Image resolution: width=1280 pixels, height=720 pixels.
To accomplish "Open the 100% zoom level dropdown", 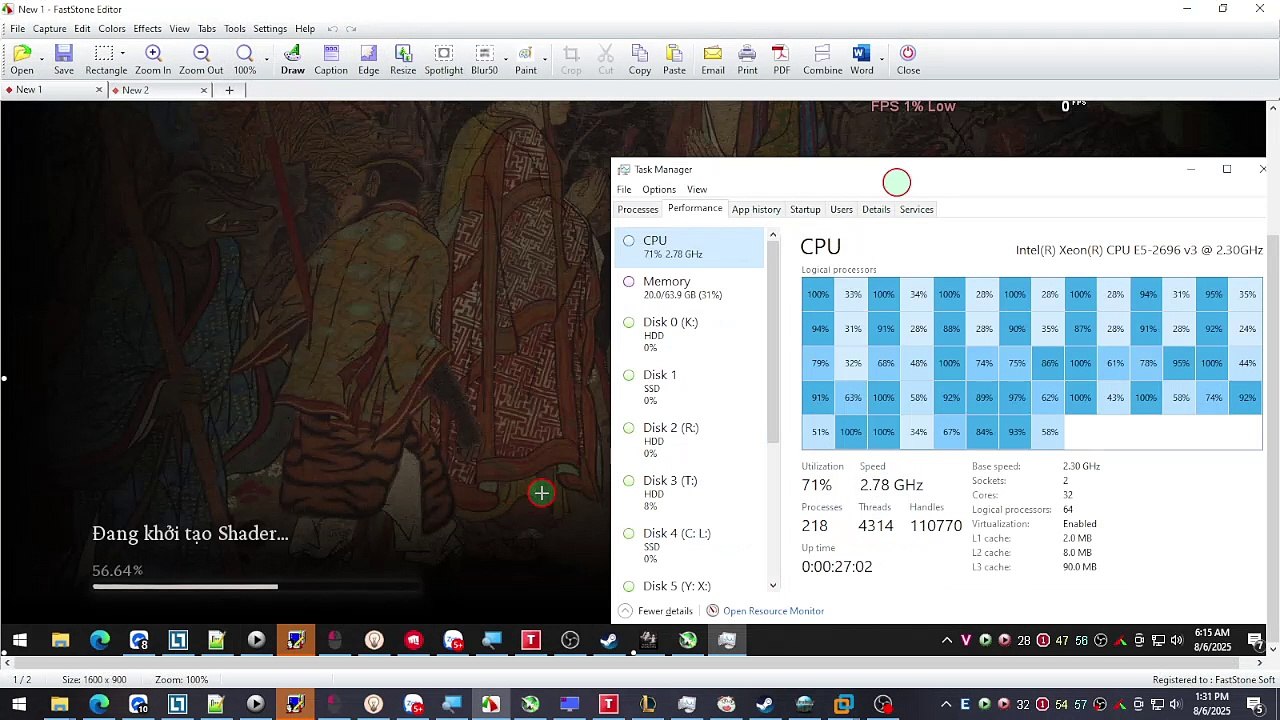I will 267,60.
